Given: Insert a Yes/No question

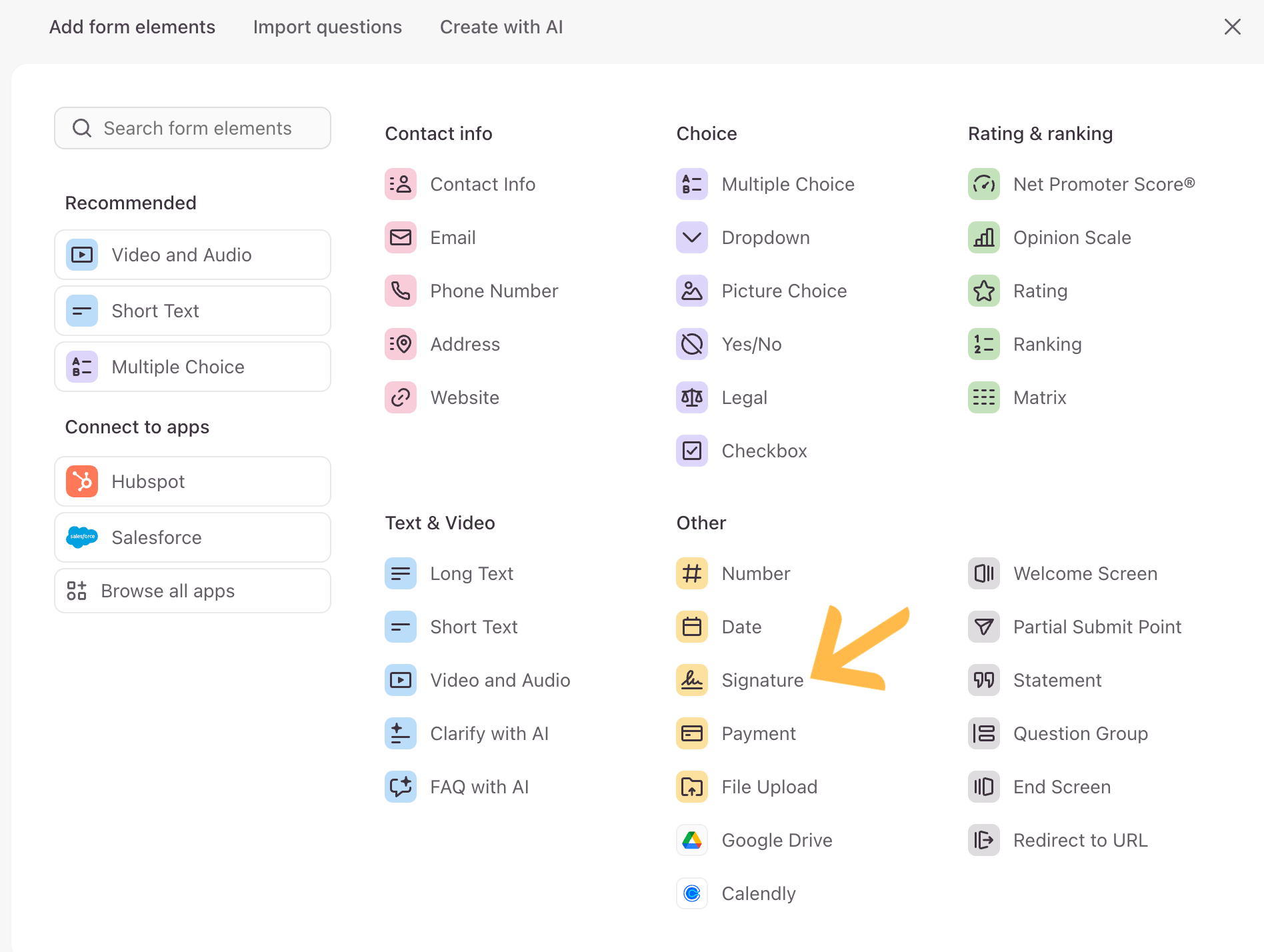Looking at the screenshot, I should click(x=751, y=344).
